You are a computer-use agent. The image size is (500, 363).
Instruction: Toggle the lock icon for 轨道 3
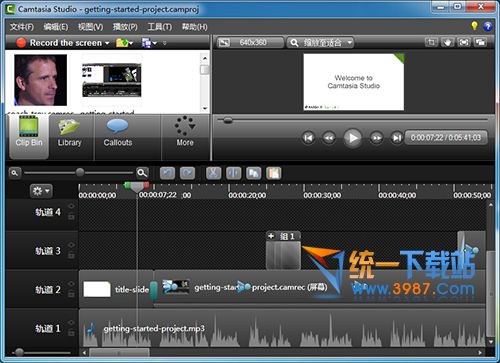[71, 255]
